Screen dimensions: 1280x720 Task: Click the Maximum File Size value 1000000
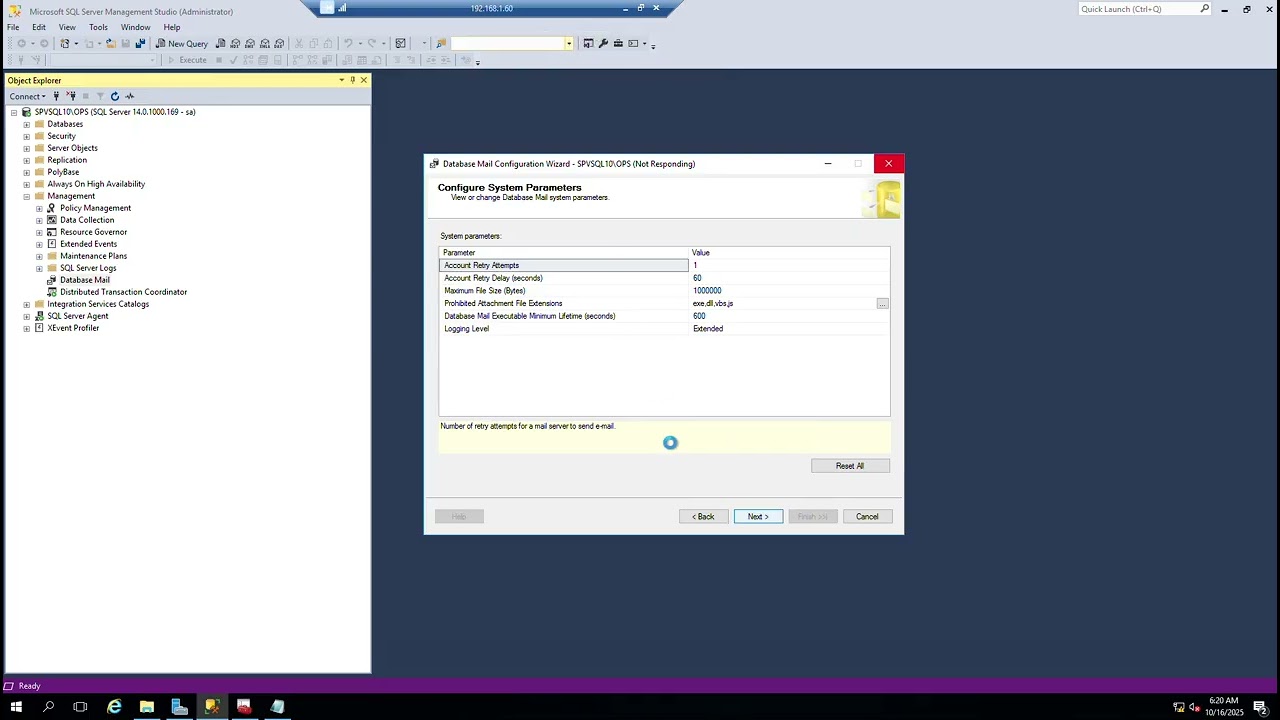tap(707, 291)
